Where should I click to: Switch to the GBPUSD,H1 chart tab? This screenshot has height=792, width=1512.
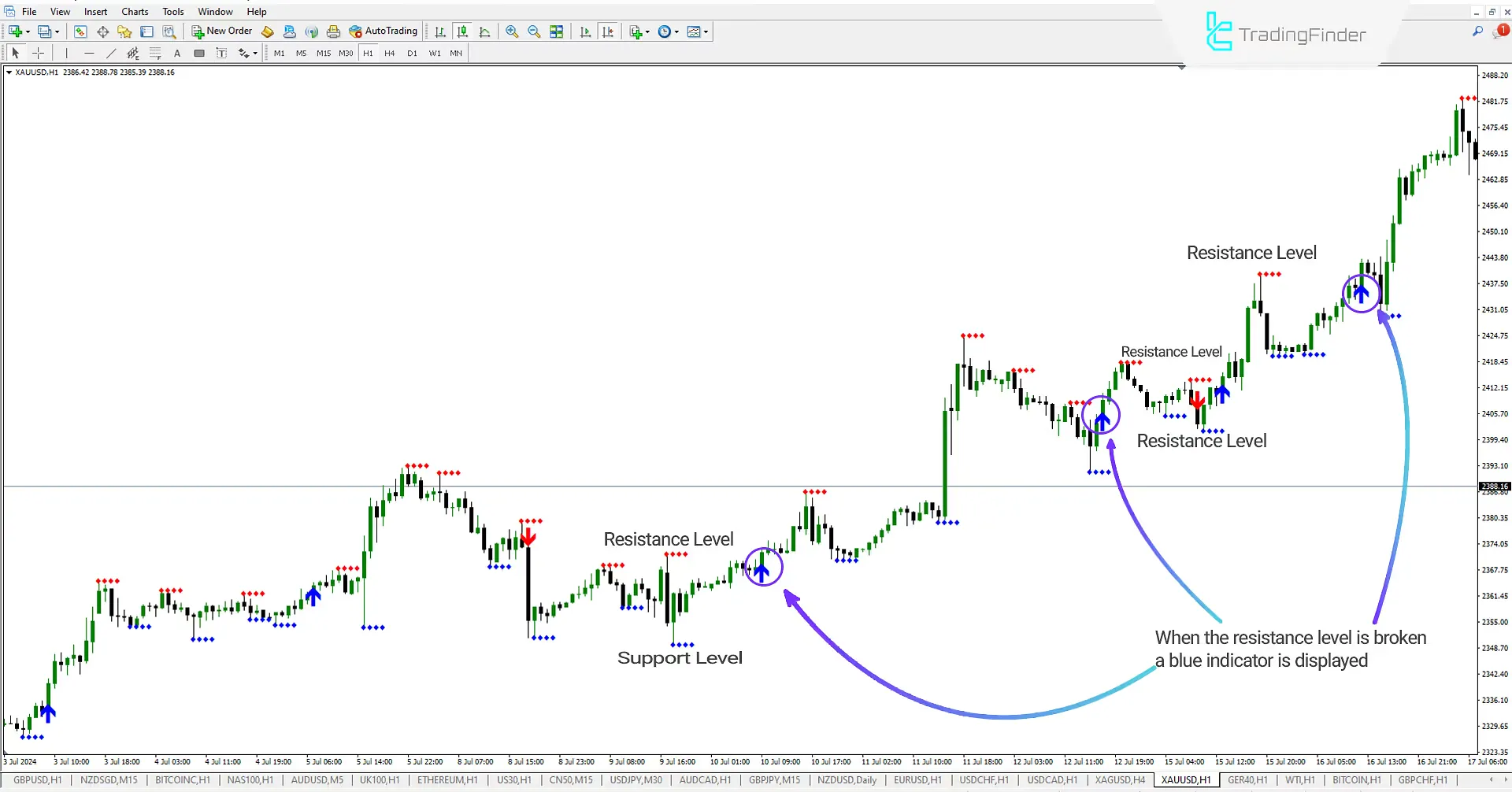[x=38, y=780]
